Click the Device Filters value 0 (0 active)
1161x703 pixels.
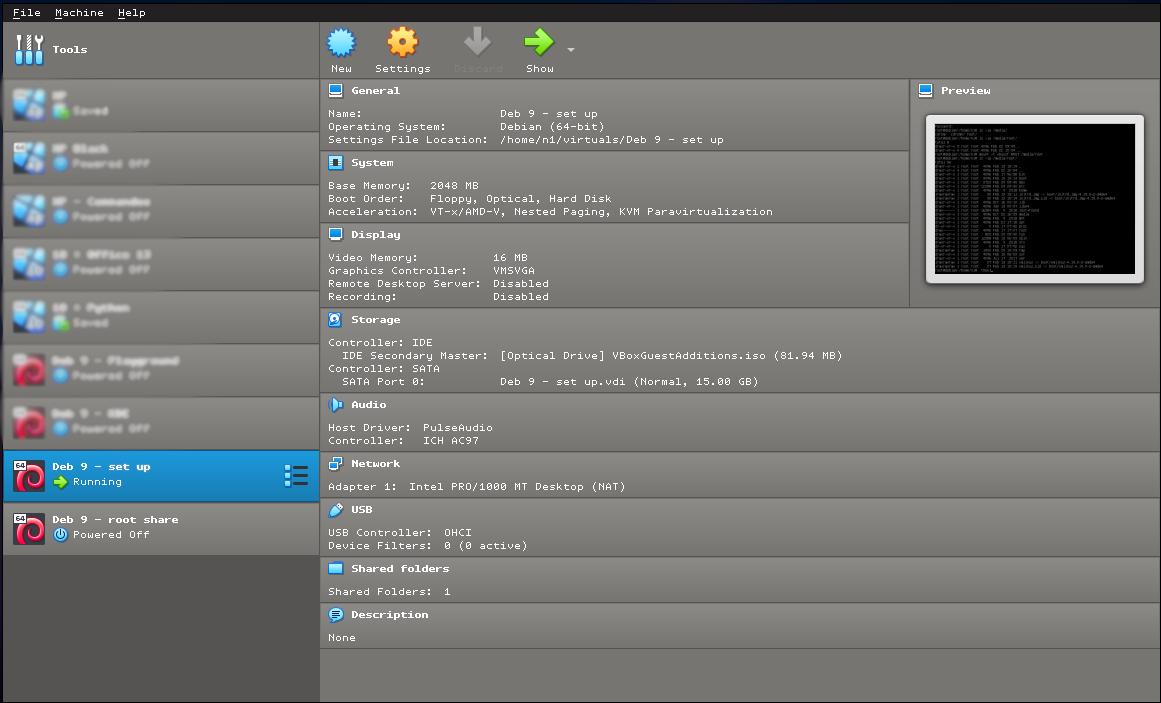pyautogui.click(x=486, y=545)
